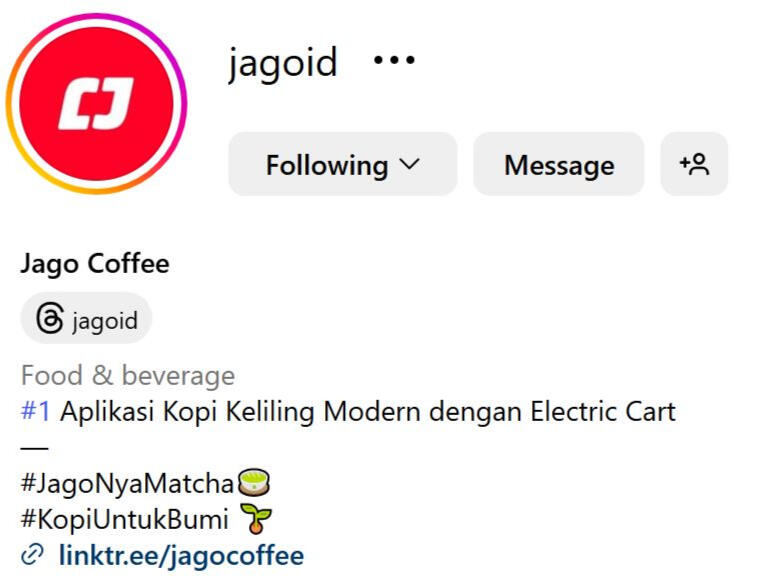This screenshot has height=585, width=767.
Task: Click the Threads logo icon
Action: 50,318
